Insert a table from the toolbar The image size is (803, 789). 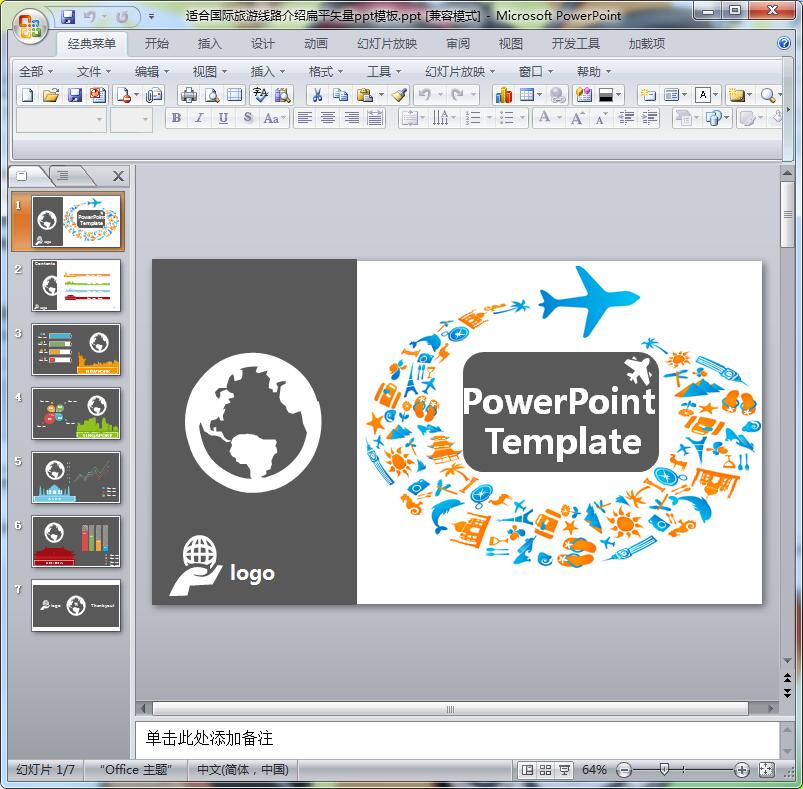point(526,95)
